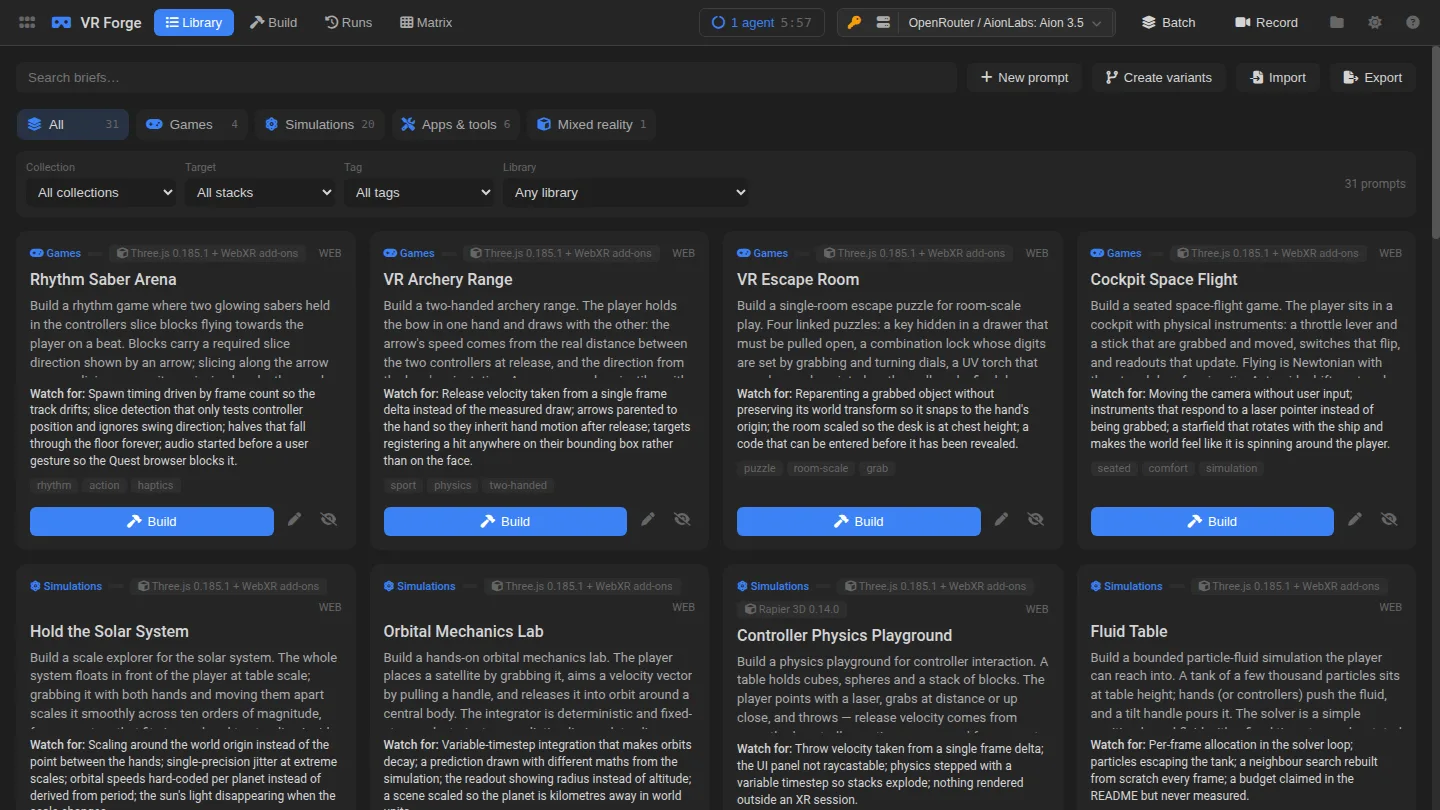Hide the Rhythm Saber Arena prompt
Screen dimensions: 1440x810
pyautogui.click(x=328, y=520)
